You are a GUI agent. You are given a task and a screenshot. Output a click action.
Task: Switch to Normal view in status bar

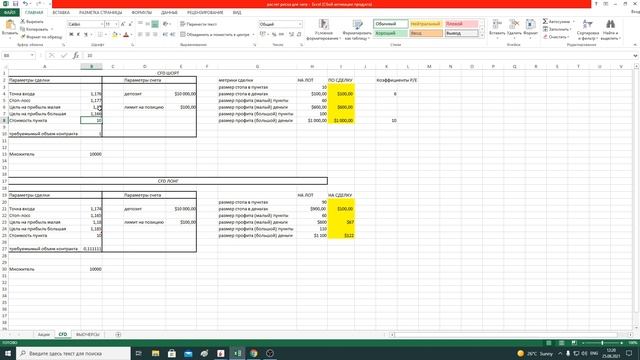pyautogui.click(x=549, y=343)
